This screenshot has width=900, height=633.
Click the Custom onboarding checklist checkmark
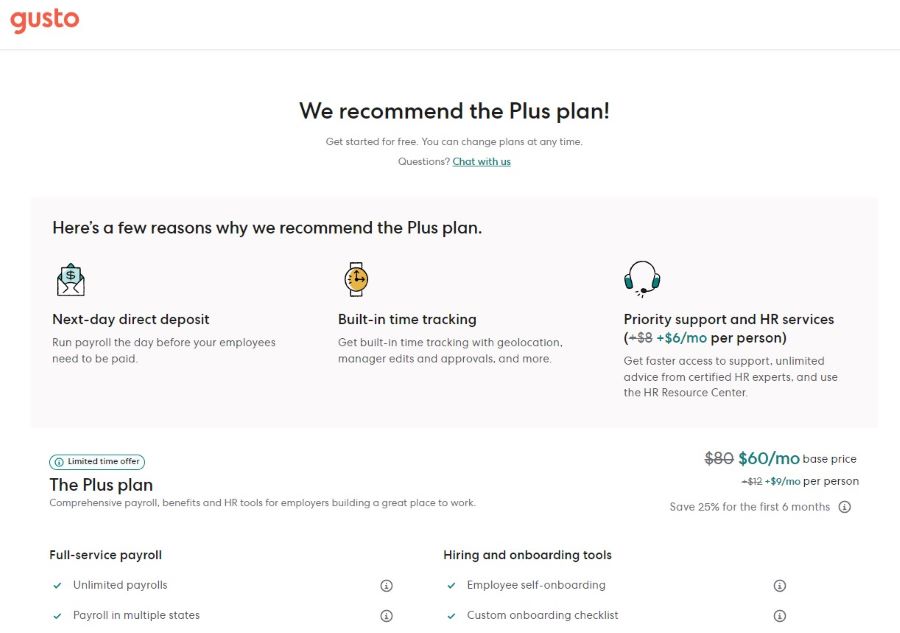(451, 616)
